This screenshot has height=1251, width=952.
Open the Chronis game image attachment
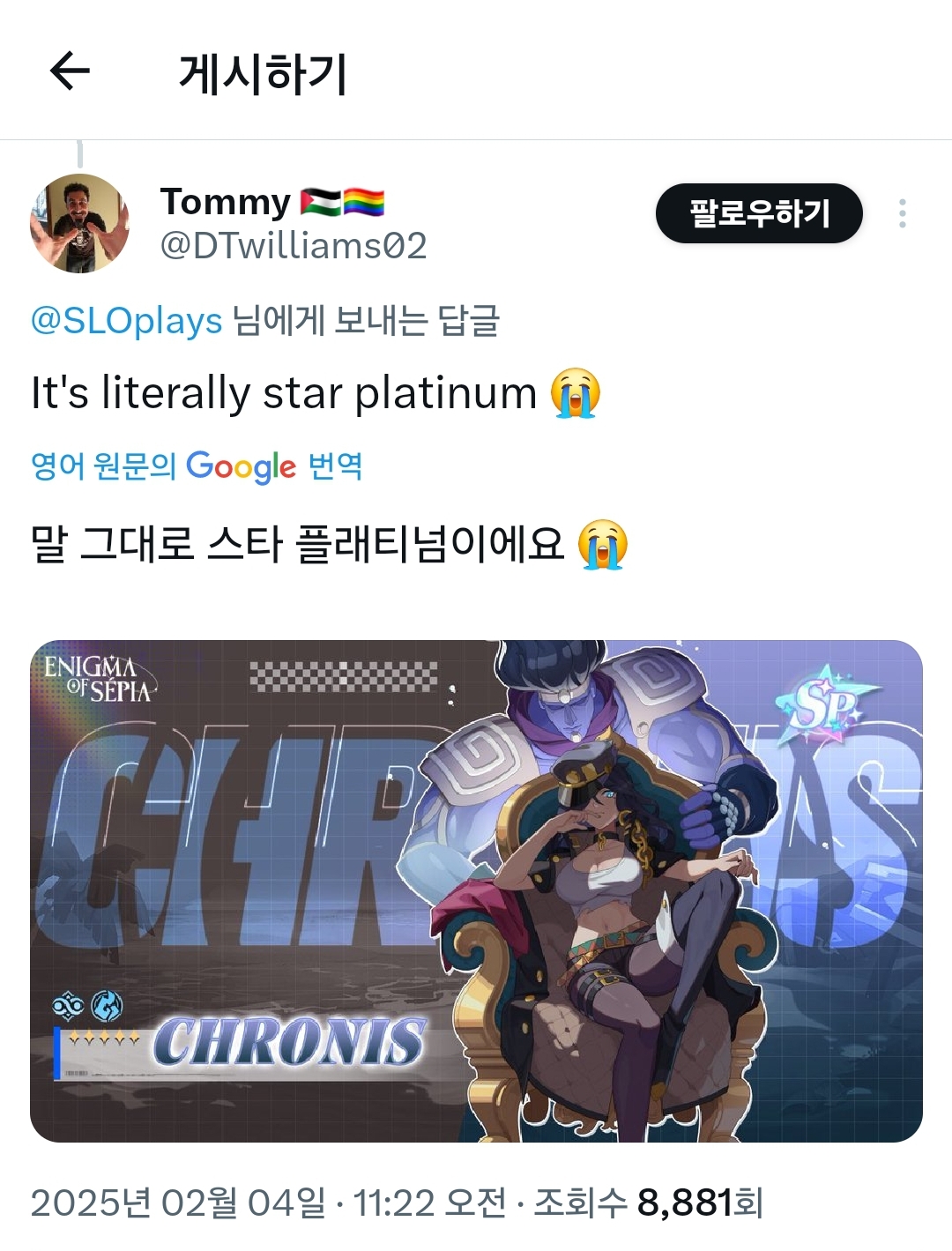(x=476, y=891)
